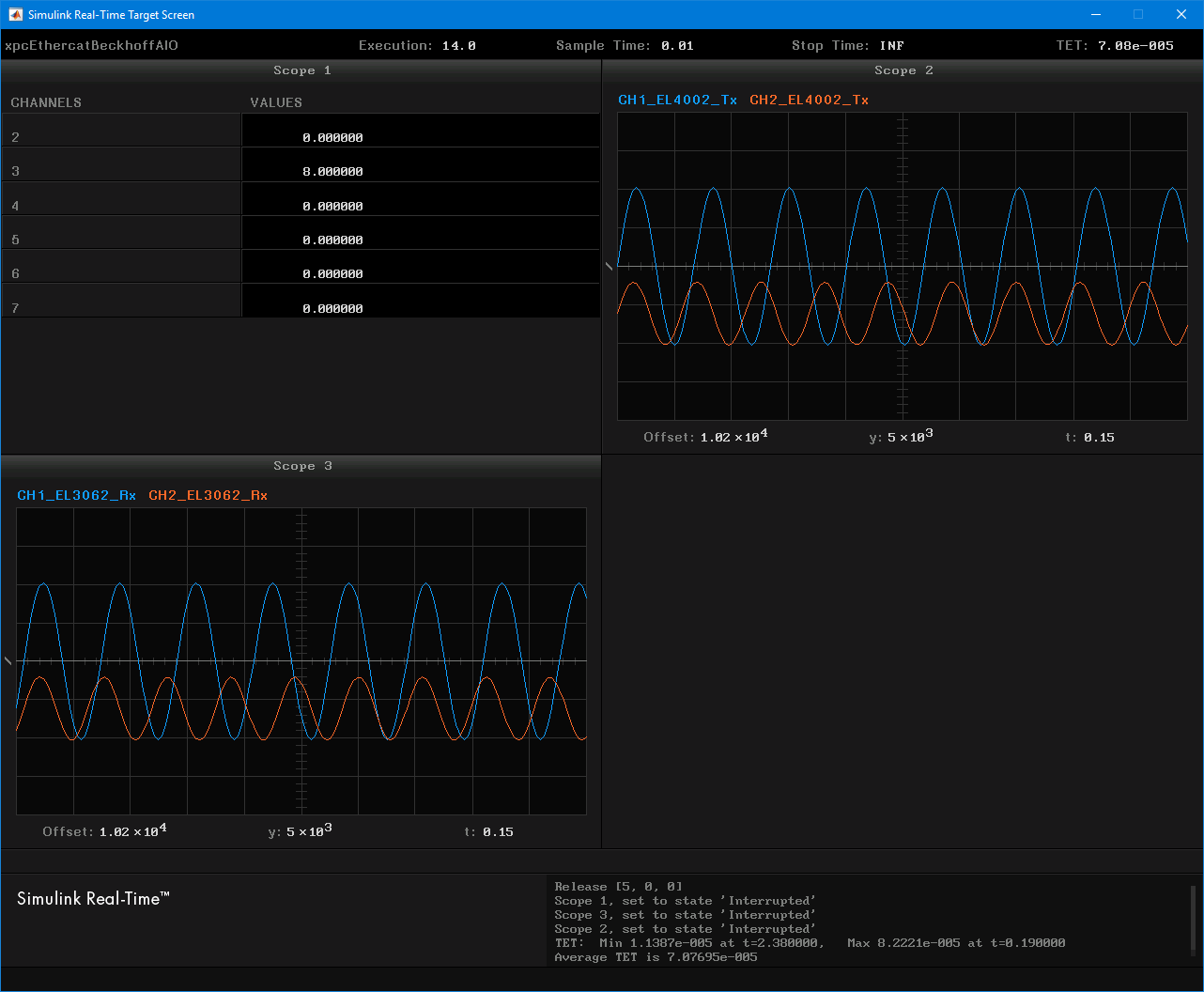
Task: Select the channel 3 value 8.000000
Action: coord(332,172)
